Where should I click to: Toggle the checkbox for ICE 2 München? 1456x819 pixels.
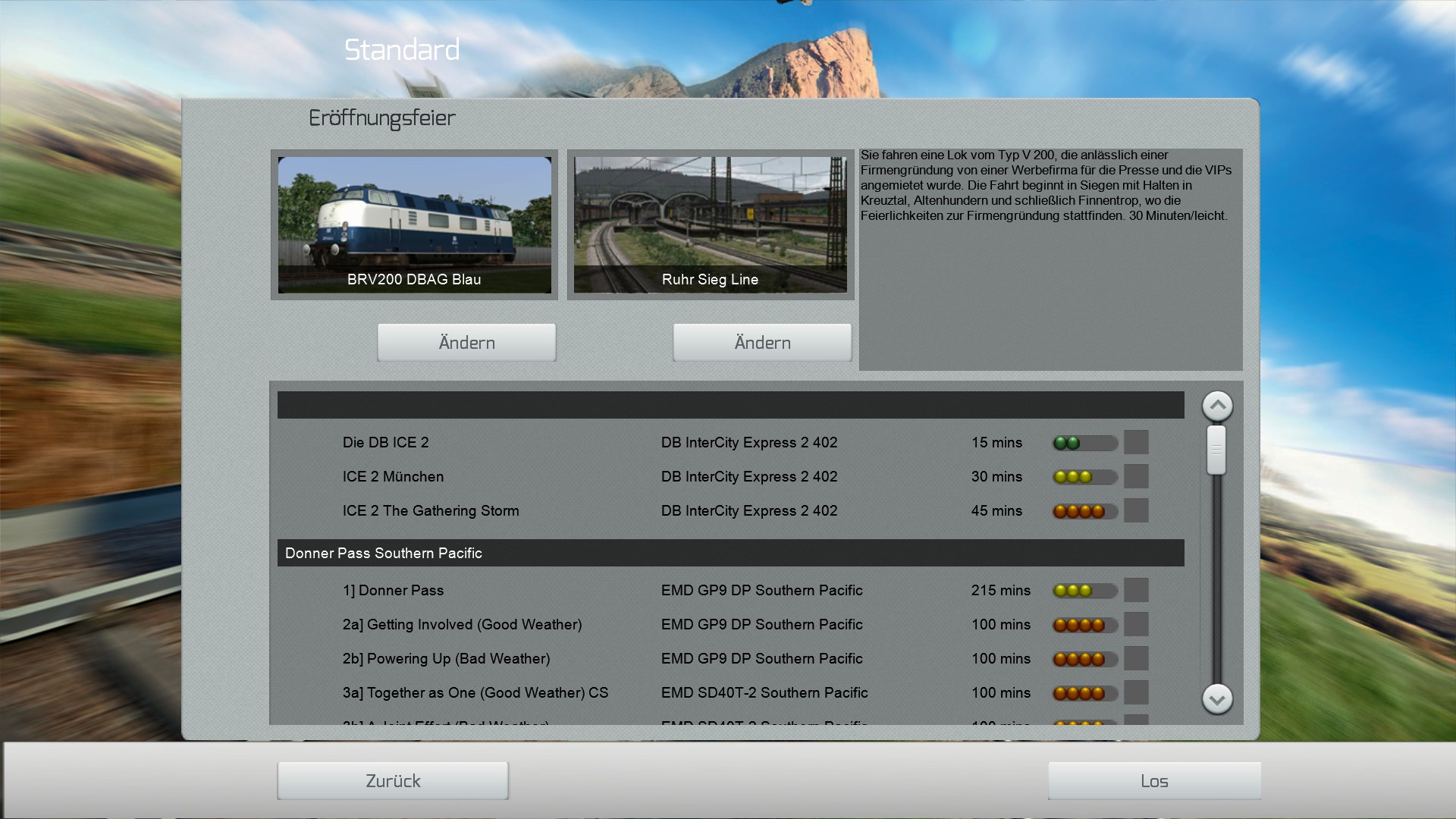tap(1136, 476)
